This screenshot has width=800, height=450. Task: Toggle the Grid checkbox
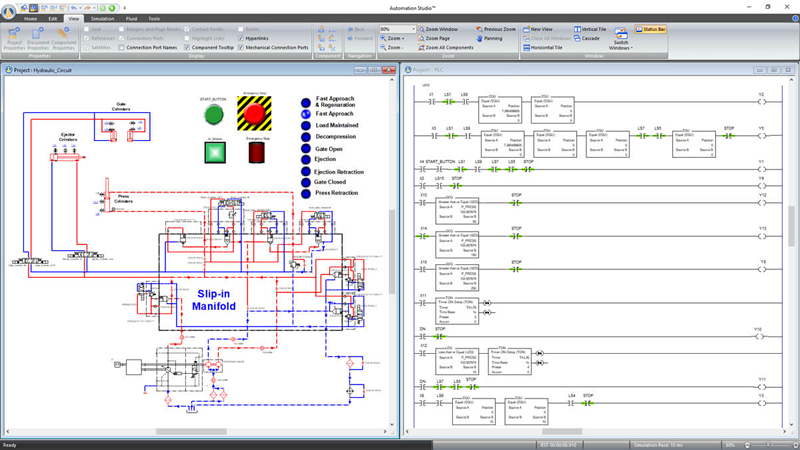pyautogui.click(x=86, y=30)
